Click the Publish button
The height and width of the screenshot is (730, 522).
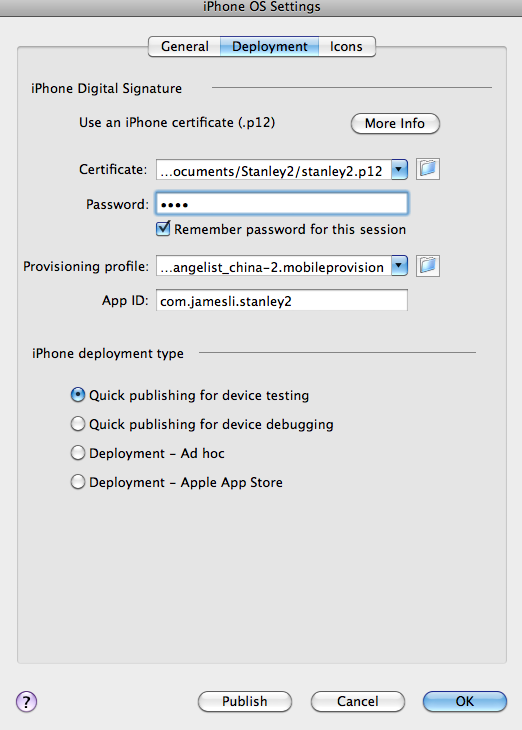245,701
